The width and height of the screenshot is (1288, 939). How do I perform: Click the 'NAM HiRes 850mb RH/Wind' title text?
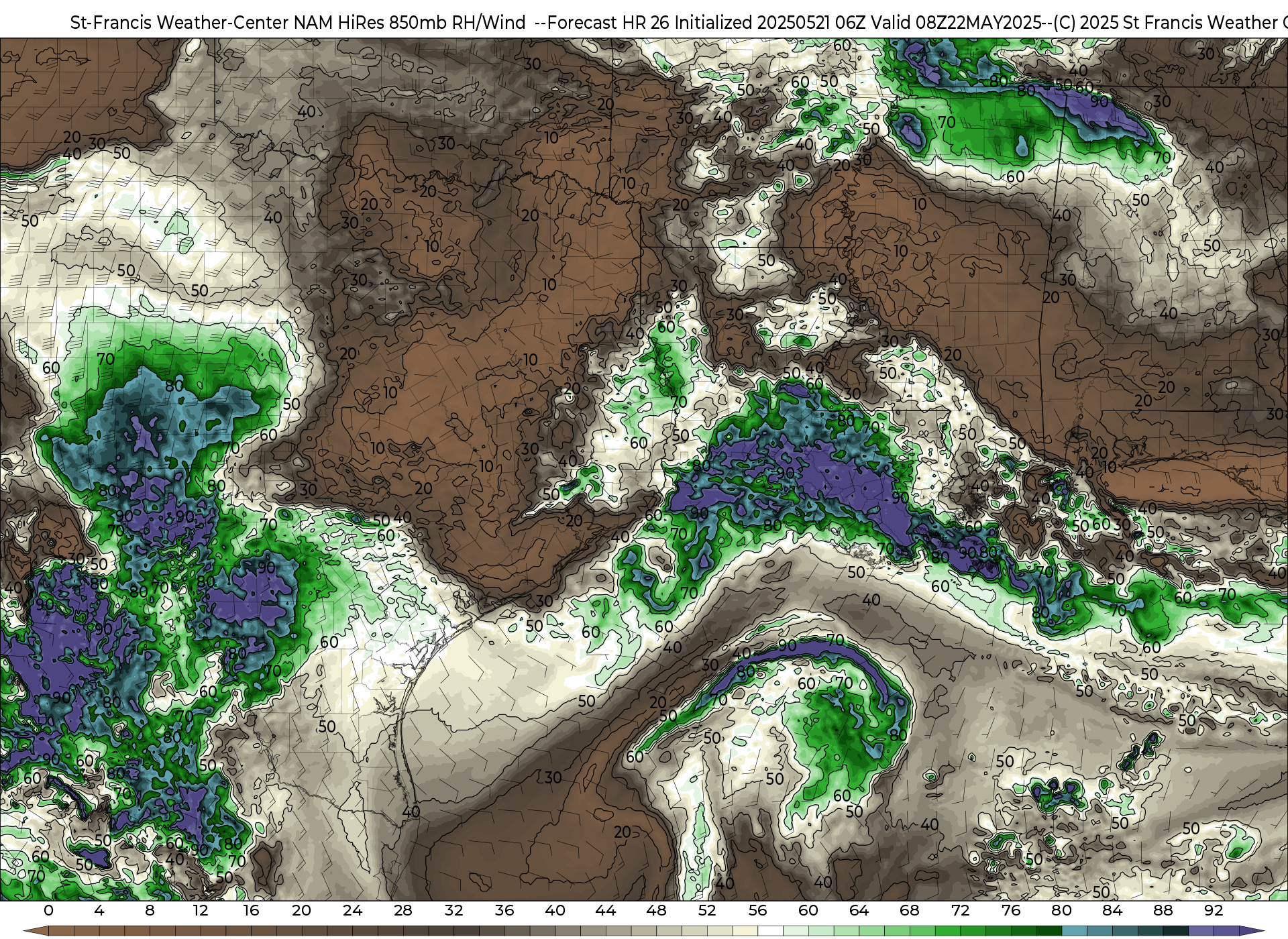410,23
